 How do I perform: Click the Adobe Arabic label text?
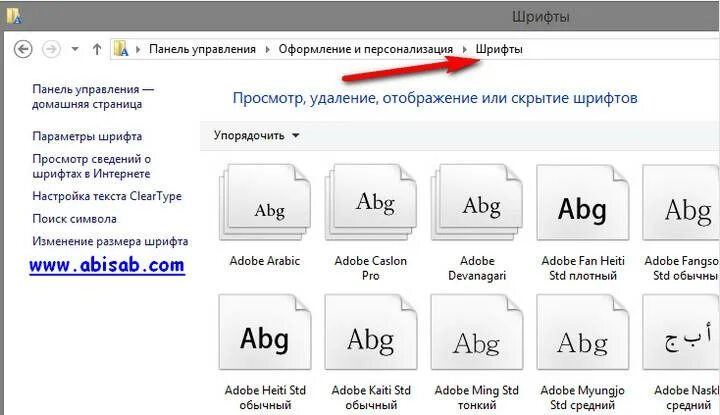pos(265,261)
